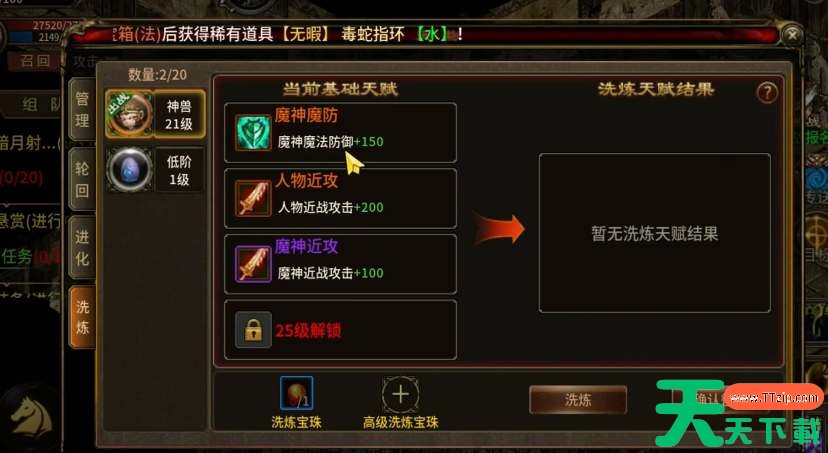Click the 洗炼 refine button
The height and width of the screenshot is (453, 828).
578,400
